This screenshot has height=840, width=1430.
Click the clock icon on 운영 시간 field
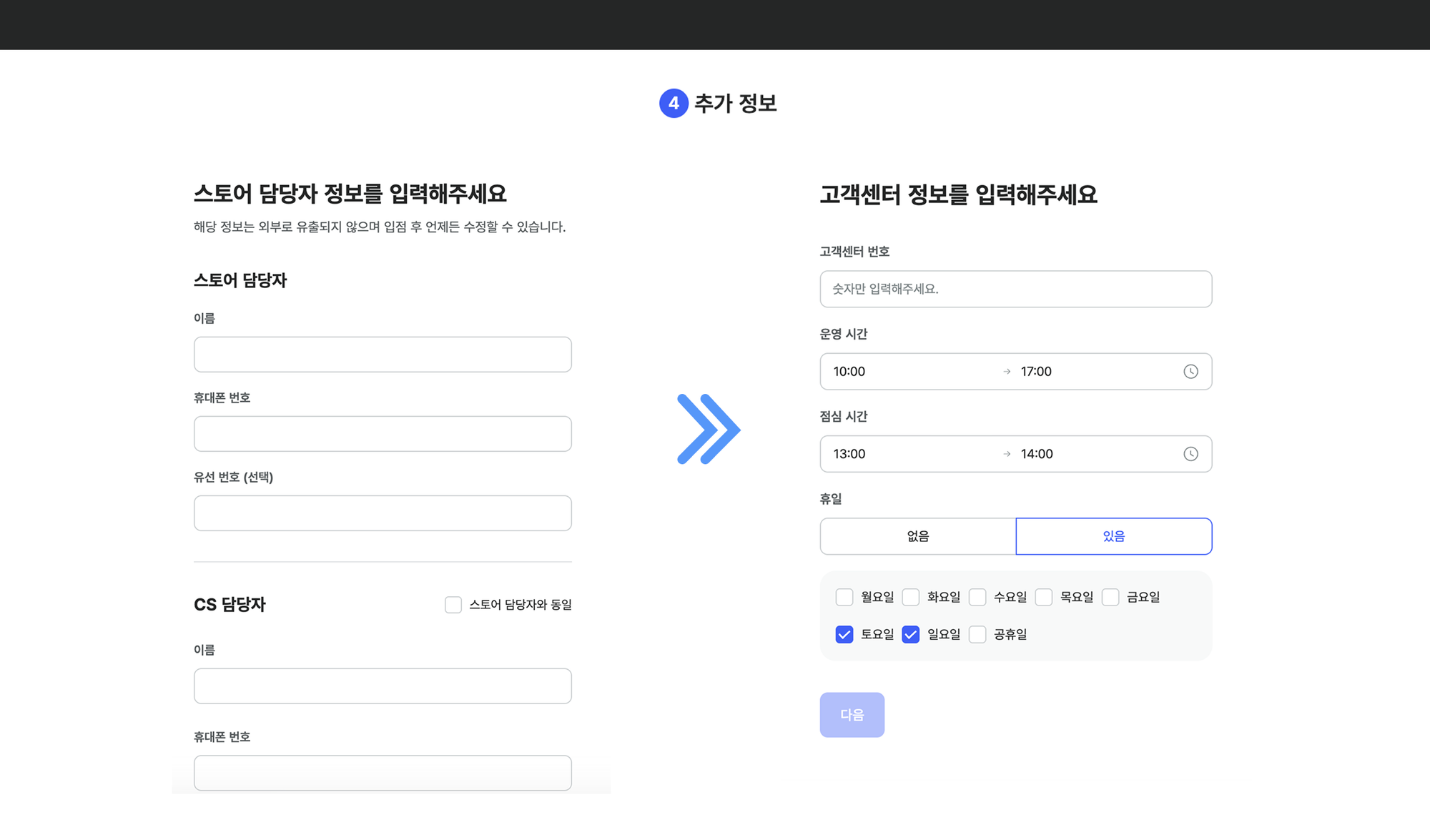[1190, 371]
